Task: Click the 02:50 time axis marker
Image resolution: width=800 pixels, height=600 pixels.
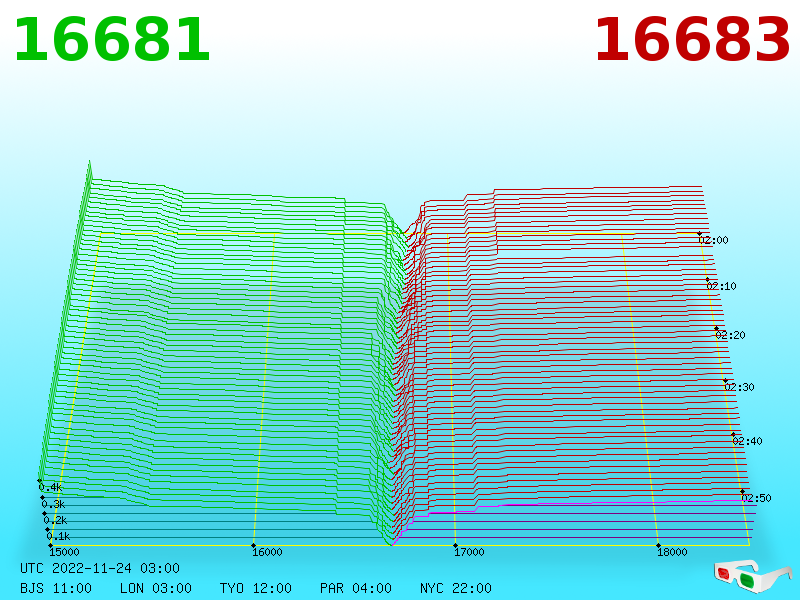Action: (x=756, y=498)
